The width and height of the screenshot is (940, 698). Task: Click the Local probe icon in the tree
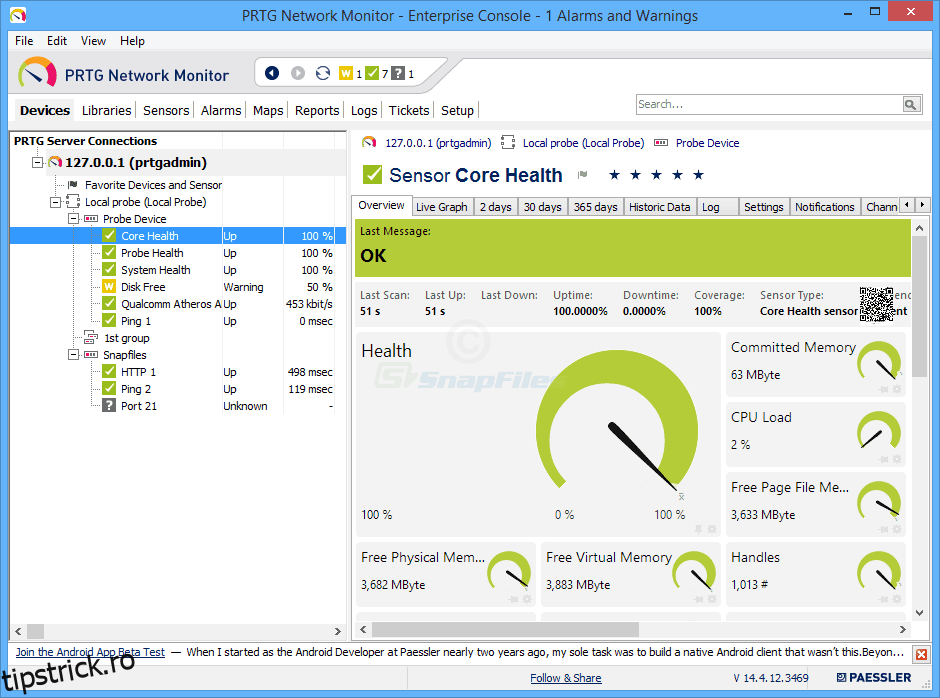(x=73, y=201)
